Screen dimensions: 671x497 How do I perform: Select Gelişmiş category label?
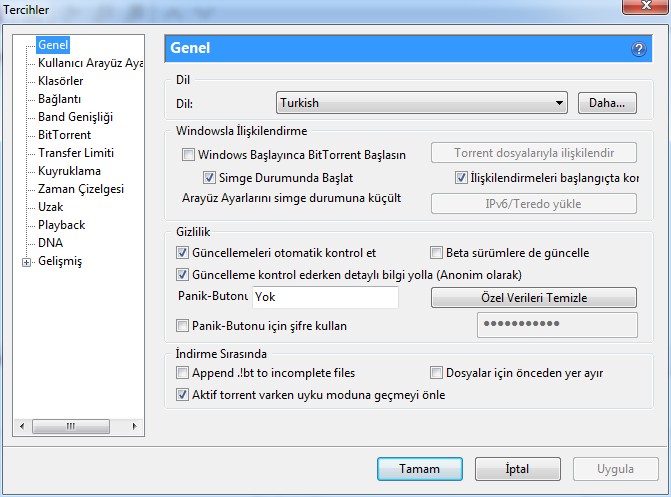pyautogui.click(x=60, y=261)
